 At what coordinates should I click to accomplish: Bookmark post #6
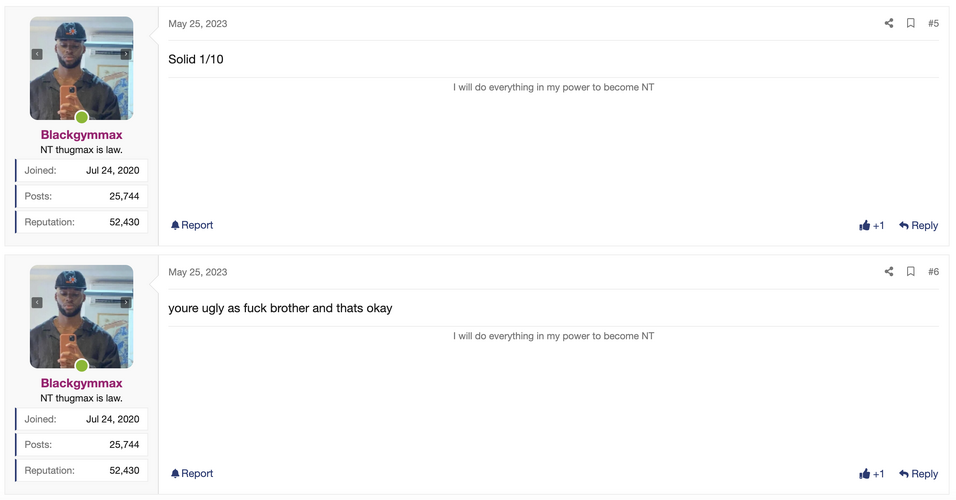910,271
